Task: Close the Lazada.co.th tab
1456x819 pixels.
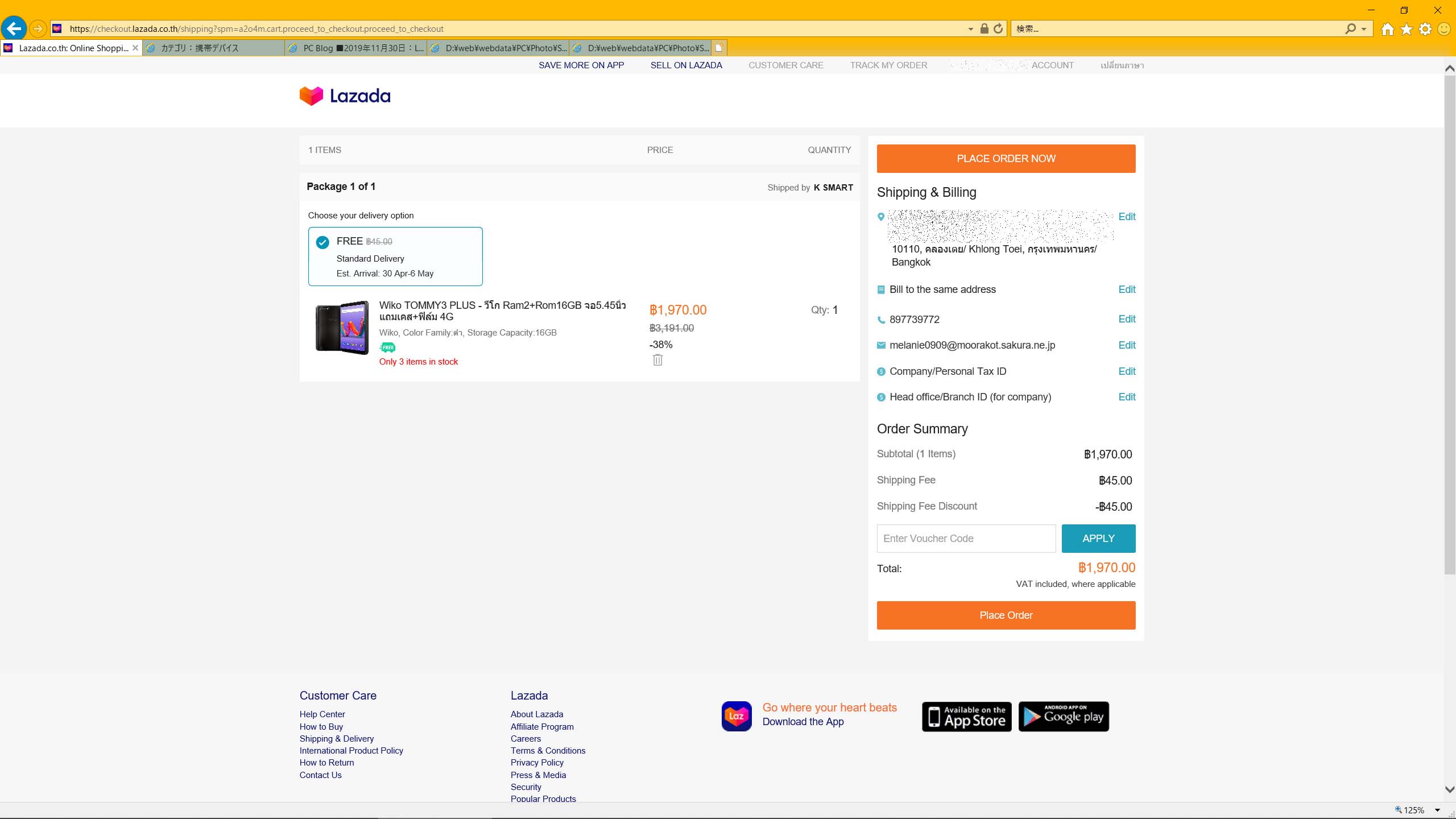Action: coord(135,48)
